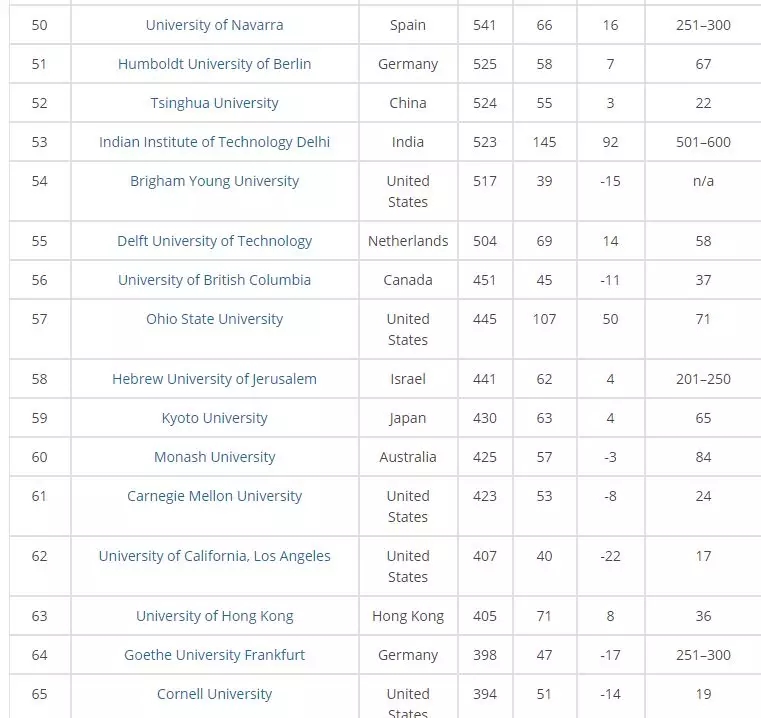This screenshot has height=718, width=761.
Task: Open Monash University link
Action: point(214,457)
